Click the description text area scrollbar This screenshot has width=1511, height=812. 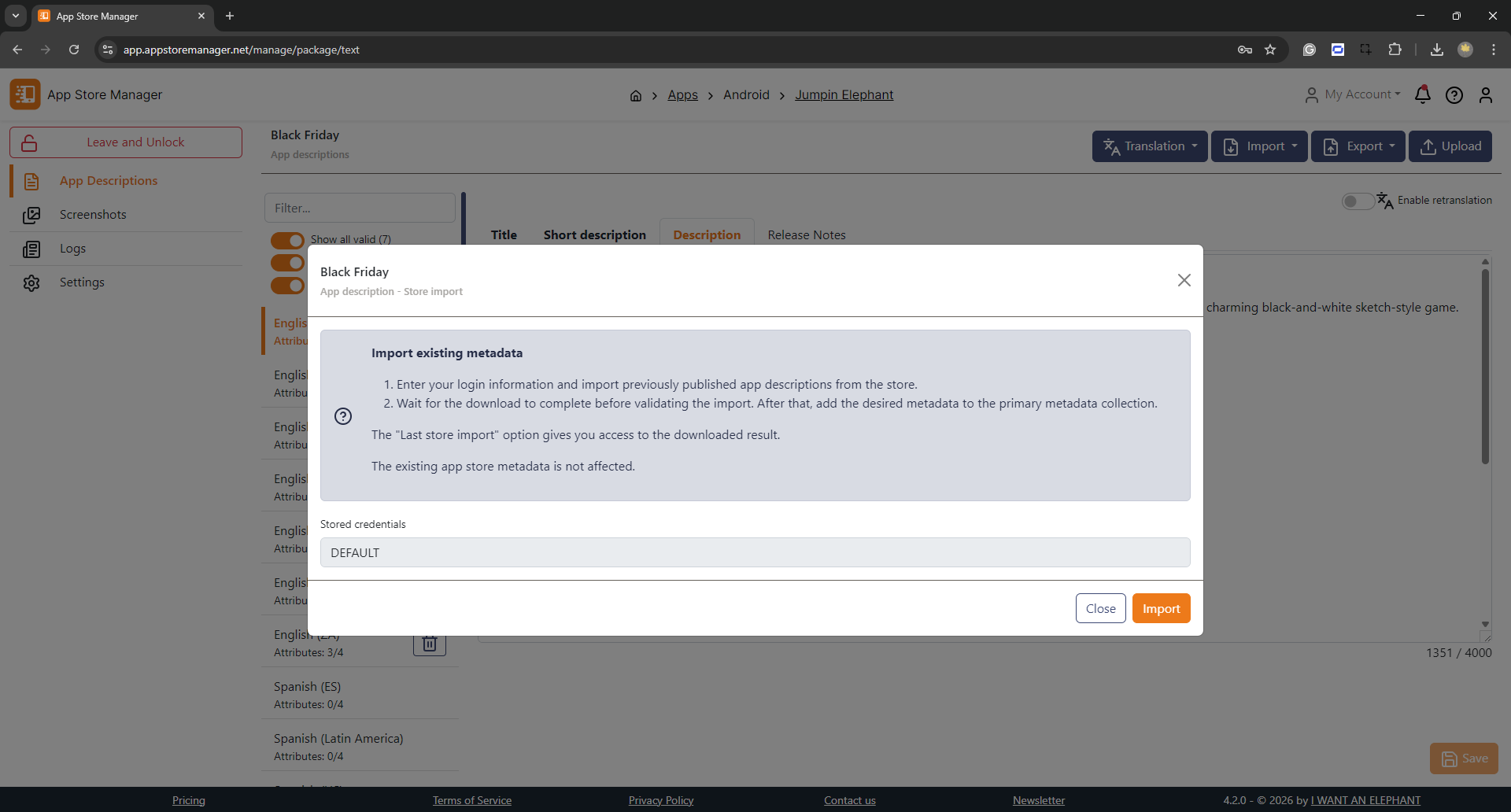pyautogui.click(x=1485, y=366)
